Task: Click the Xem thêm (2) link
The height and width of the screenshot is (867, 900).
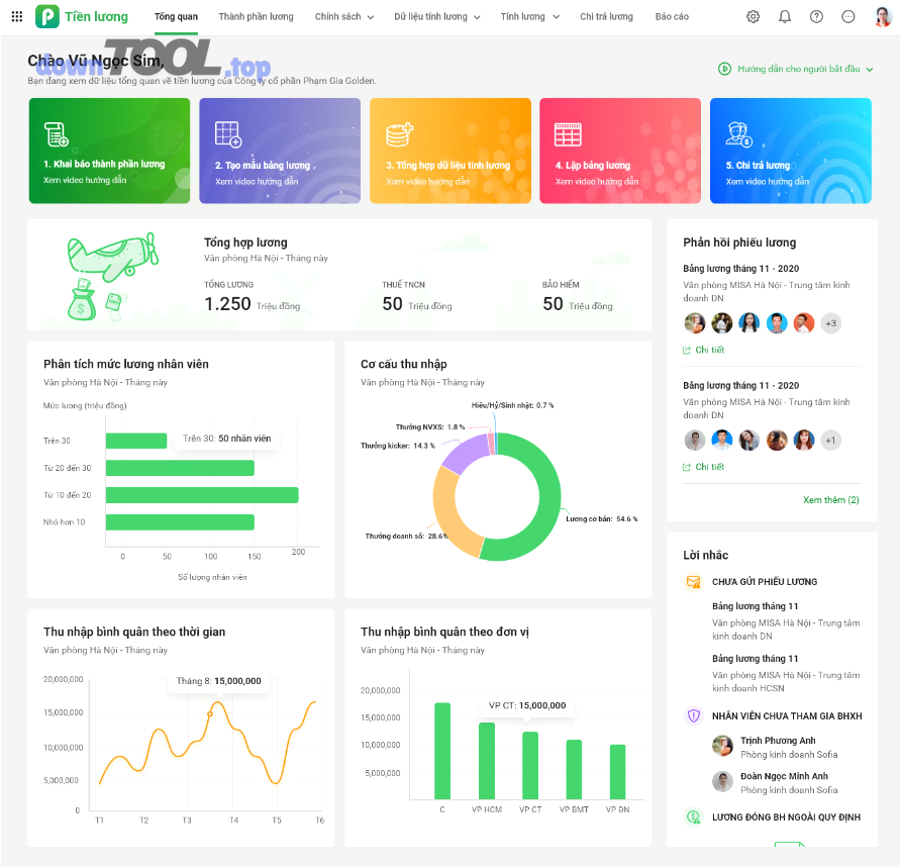Action: pos(831,500)
